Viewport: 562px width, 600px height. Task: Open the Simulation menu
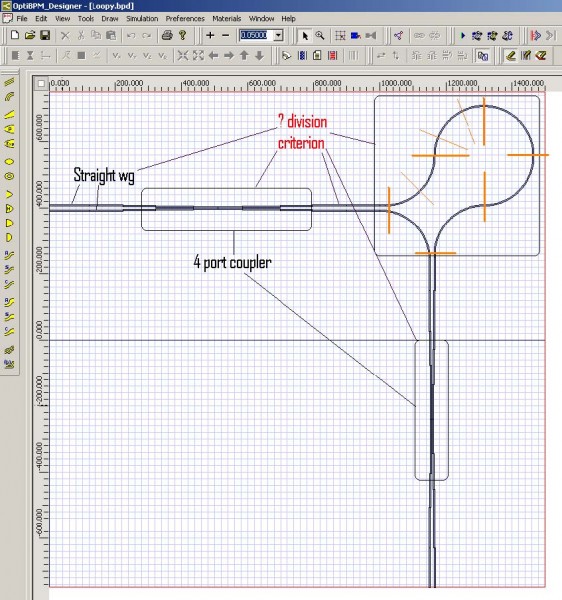(142, 18)
